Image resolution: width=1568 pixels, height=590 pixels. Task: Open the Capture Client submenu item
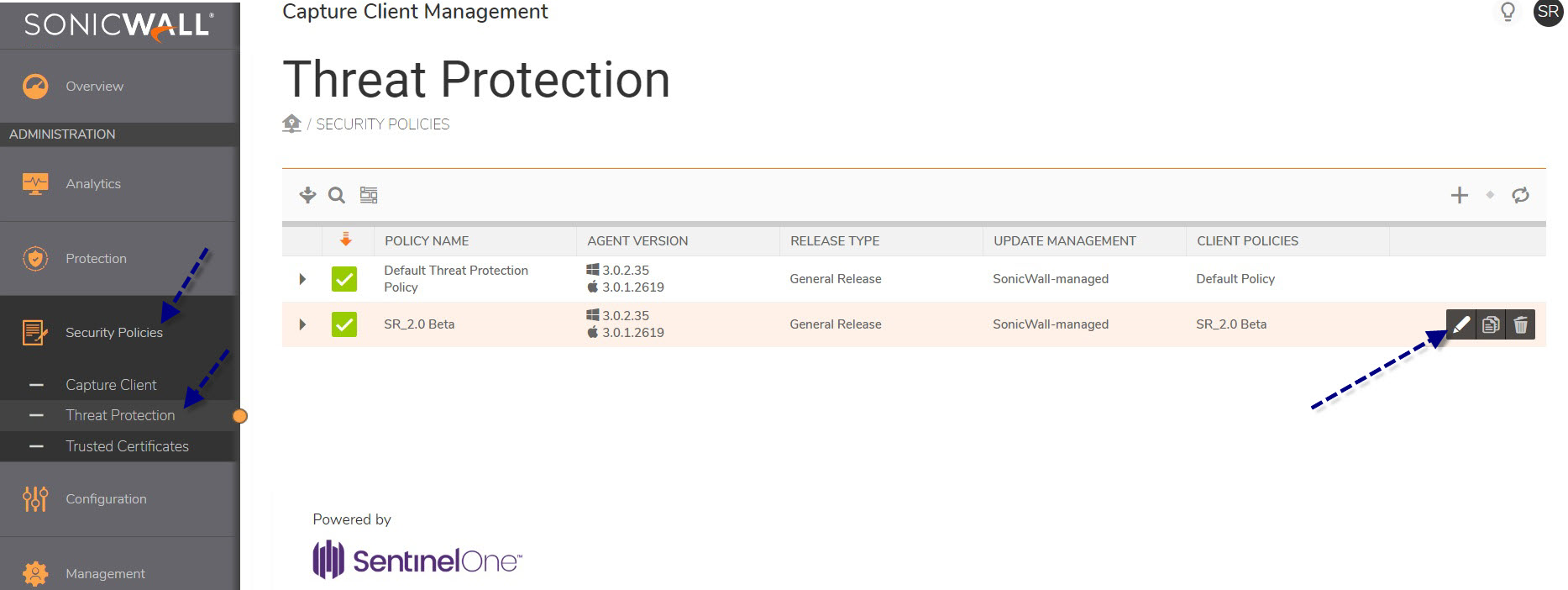pos(111,385)
